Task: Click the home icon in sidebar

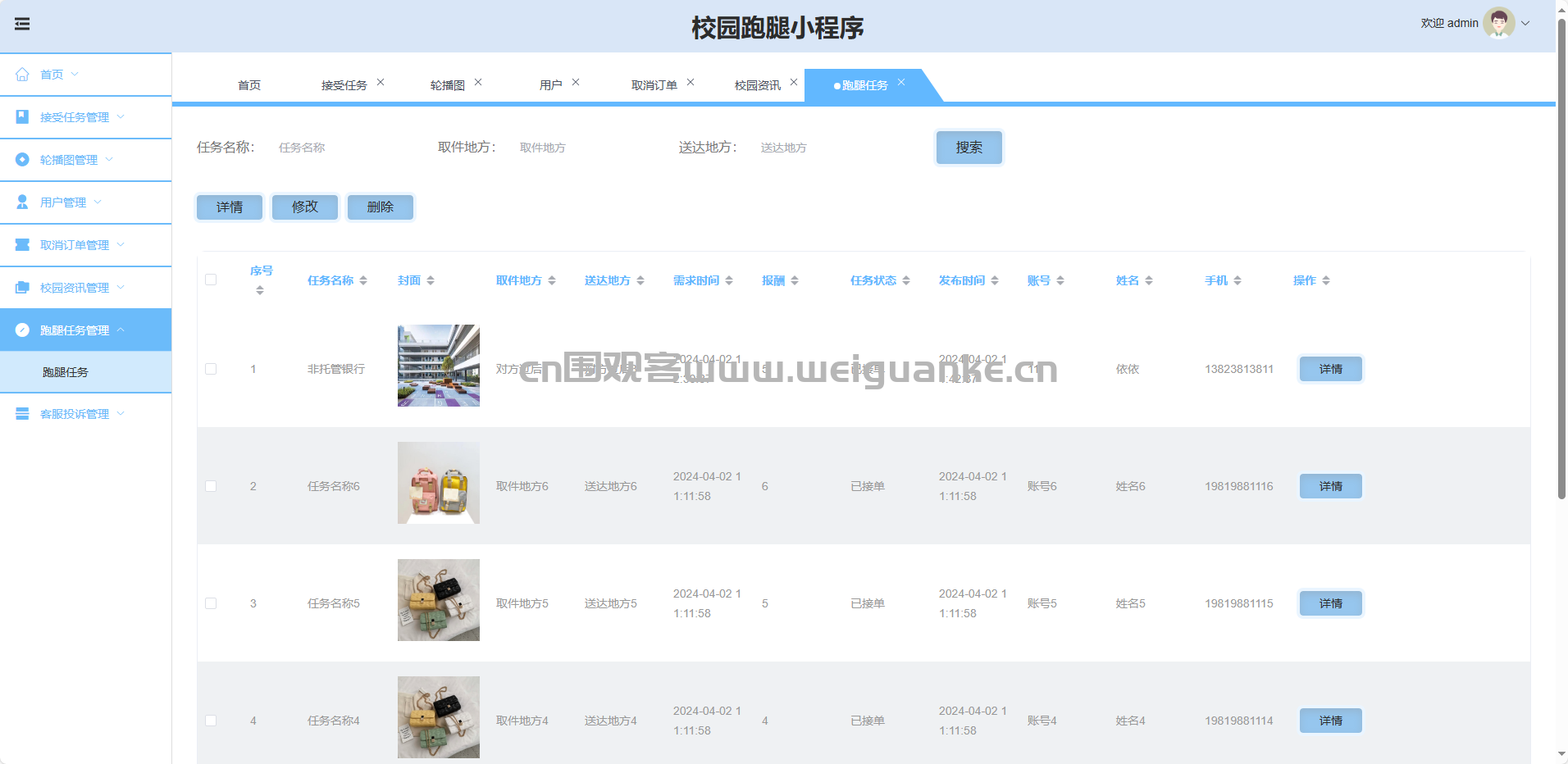Action: coord(22,75)
